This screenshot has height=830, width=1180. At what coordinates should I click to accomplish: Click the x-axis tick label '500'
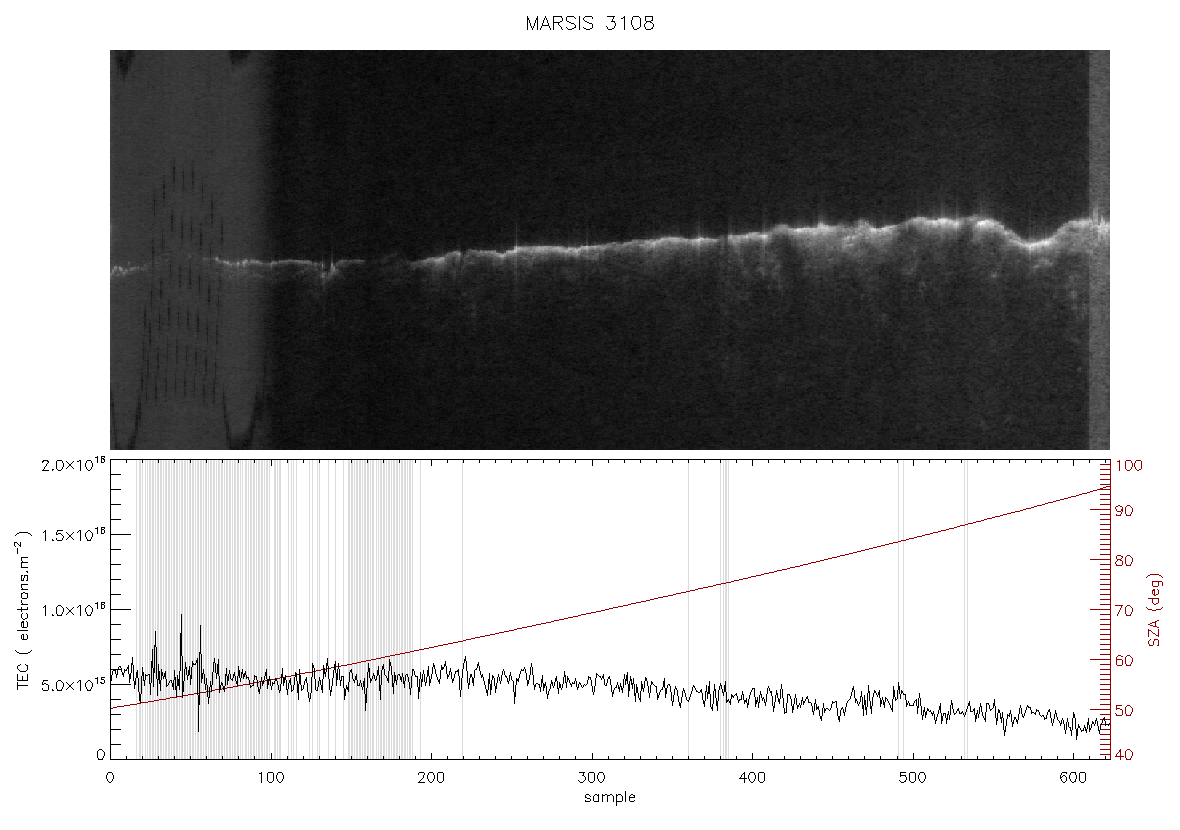click(x=913, y=777)
